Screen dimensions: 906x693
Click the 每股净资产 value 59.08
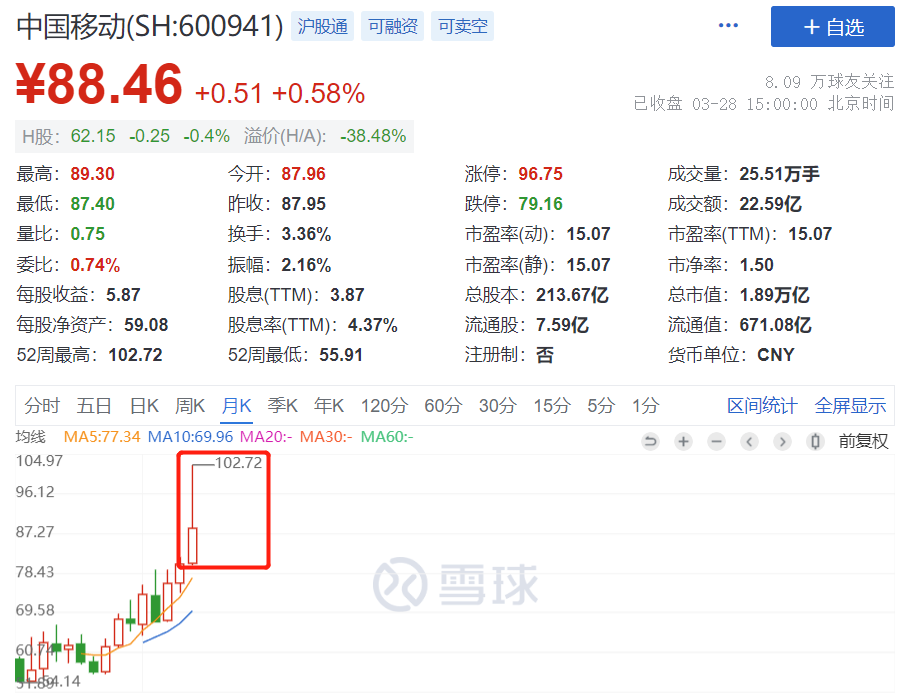146,325
